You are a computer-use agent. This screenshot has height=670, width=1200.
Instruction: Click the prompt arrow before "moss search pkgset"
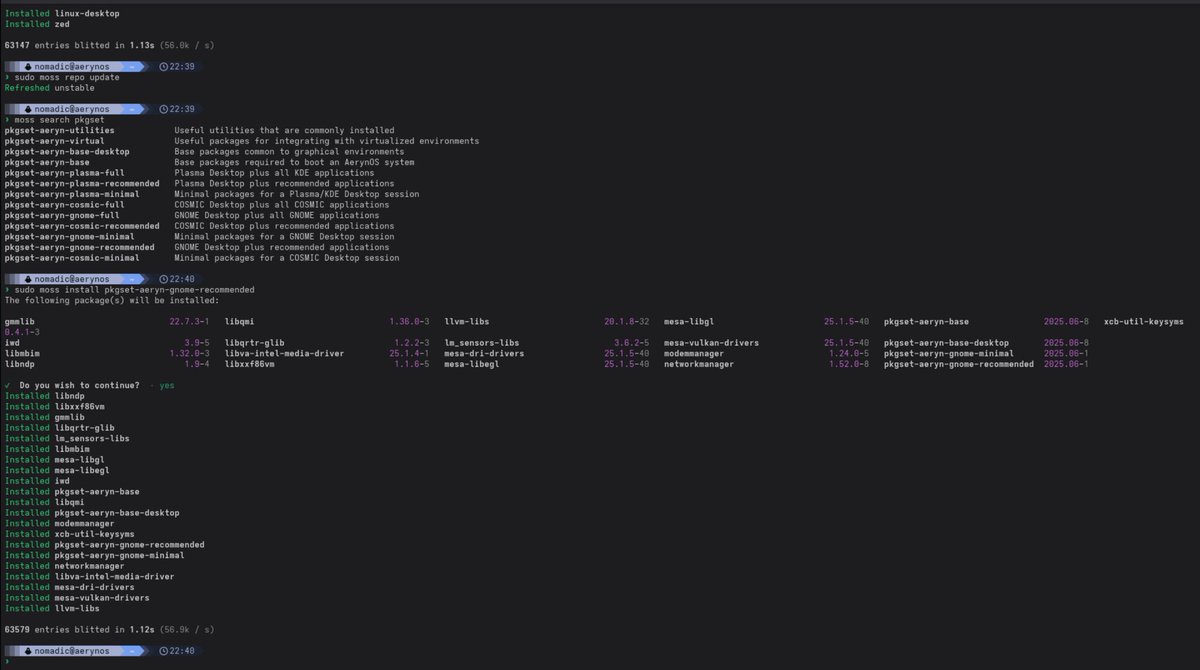[7, 119]
